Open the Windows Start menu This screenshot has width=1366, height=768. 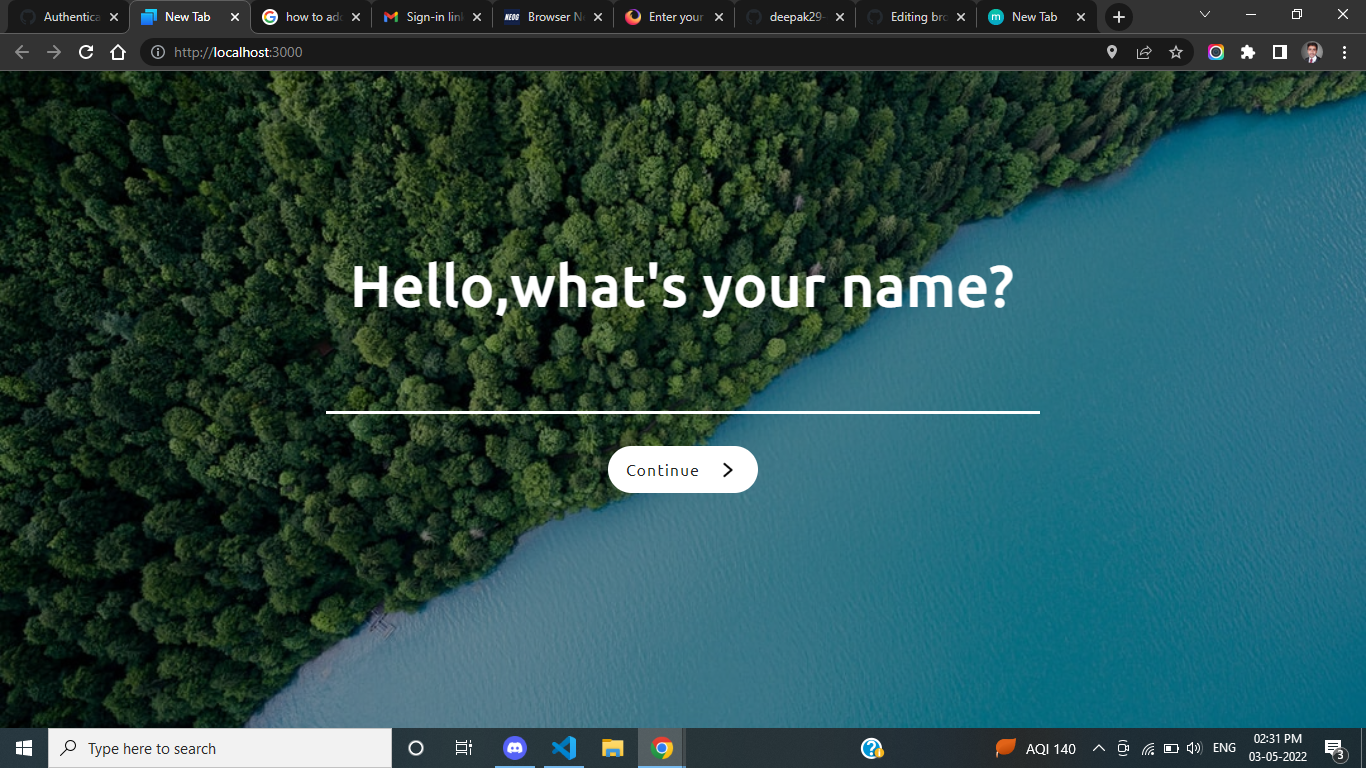24,748
